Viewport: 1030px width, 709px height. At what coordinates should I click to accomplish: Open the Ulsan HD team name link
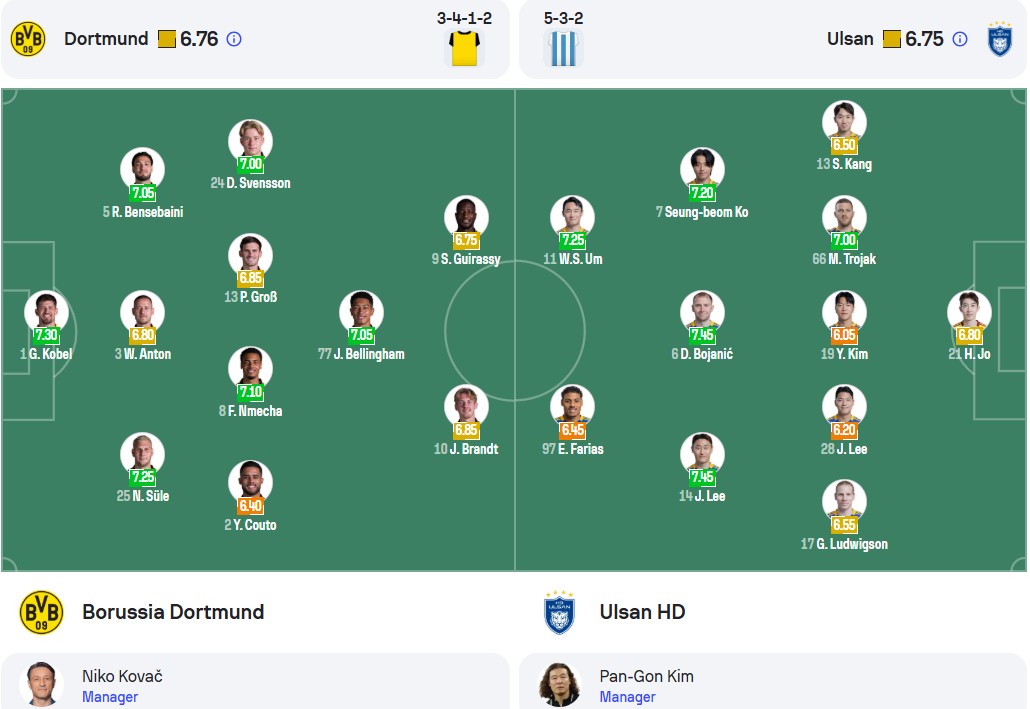click(x=642, y=612)
